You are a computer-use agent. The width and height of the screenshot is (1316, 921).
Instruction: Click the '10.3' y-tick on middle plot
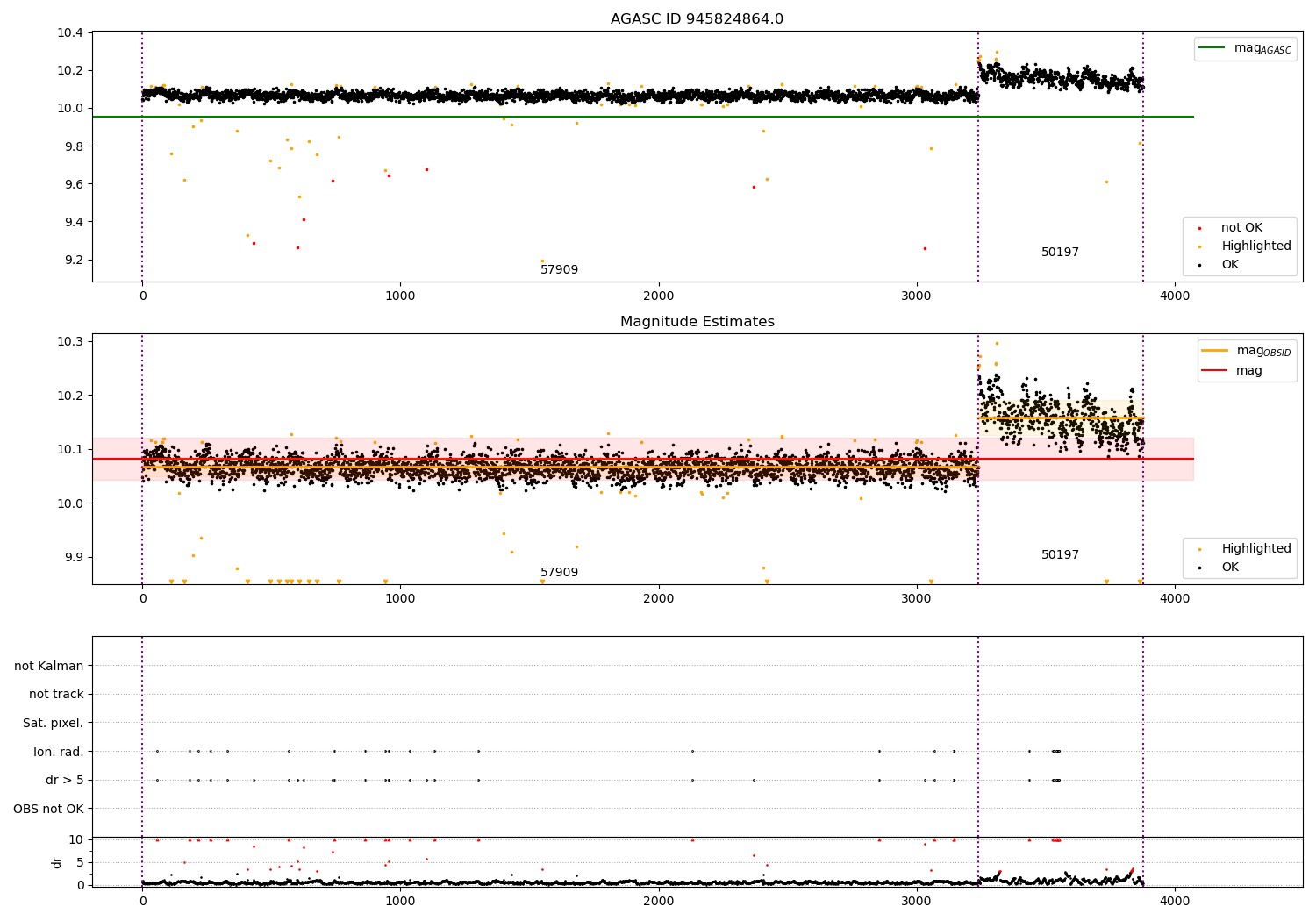pyautogui.click(x=70, y=341)
